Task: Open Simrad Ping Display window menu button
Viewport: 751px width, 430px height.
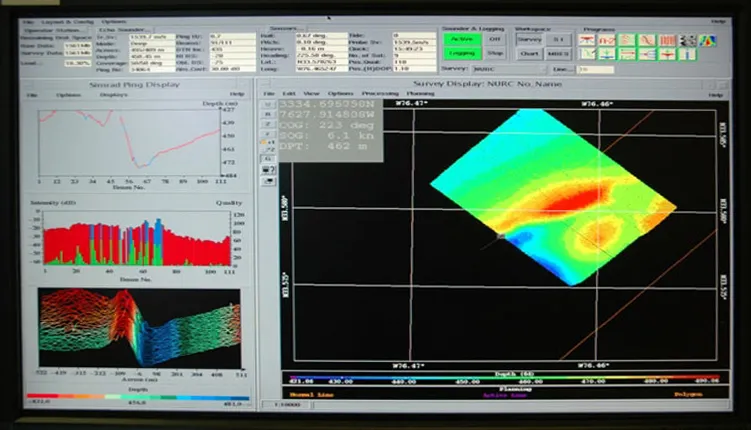Action: (x=30, y=85)
